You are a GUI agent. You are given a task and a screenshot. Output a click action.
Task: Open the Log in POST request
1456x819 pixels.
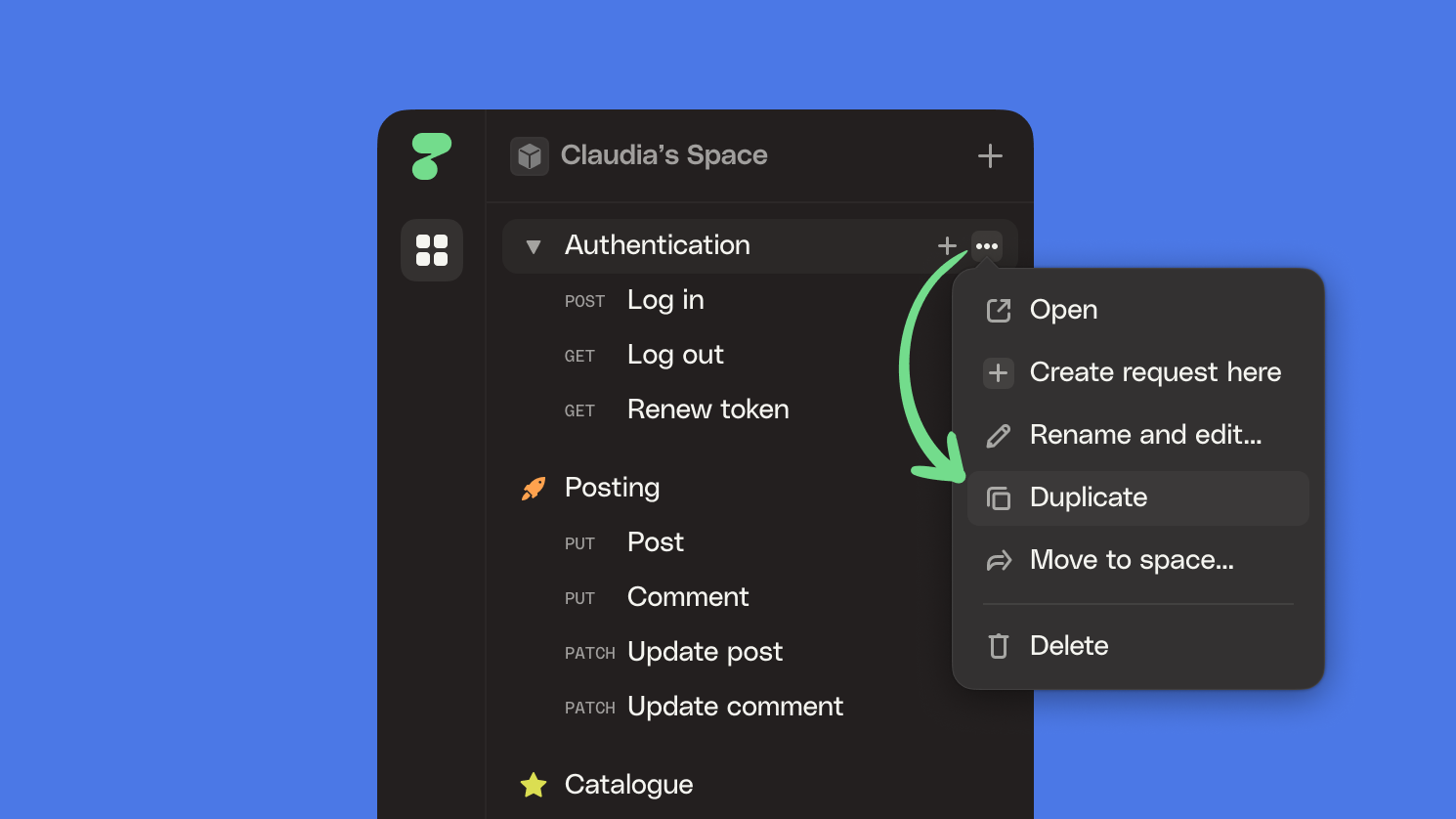pos(665,300)
